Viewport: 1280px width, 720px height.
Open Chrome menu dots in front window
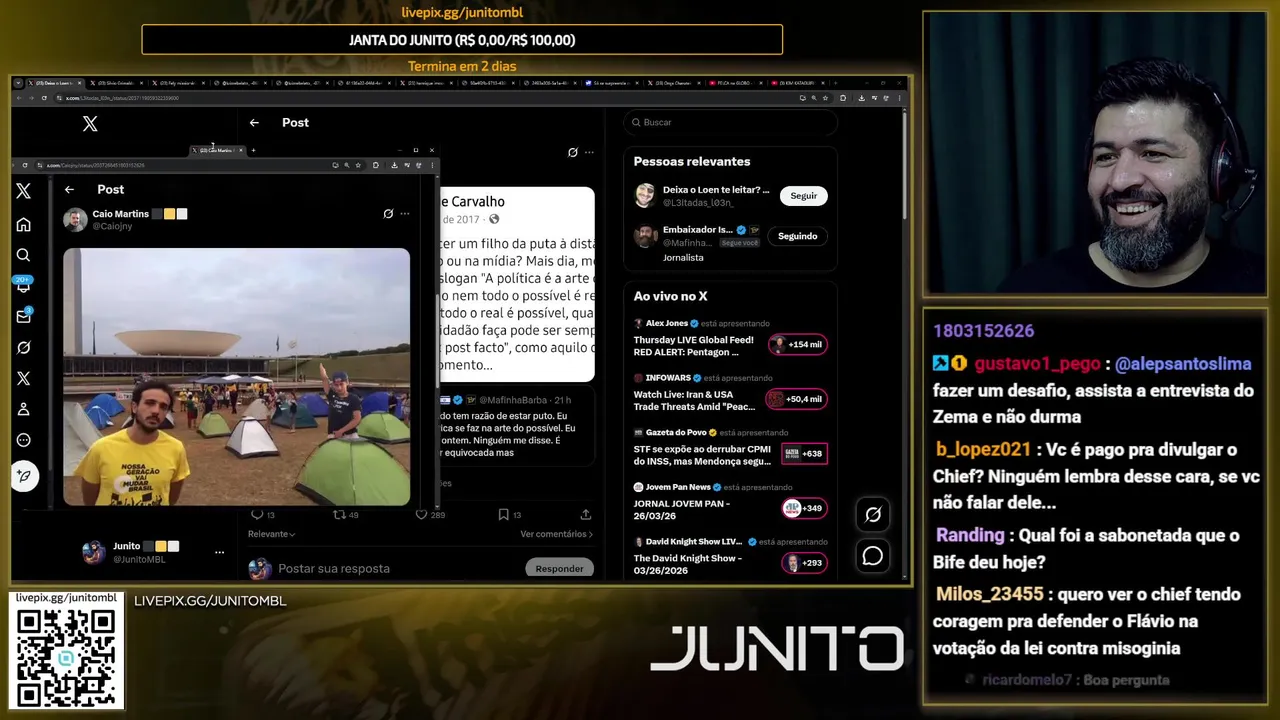432,165
